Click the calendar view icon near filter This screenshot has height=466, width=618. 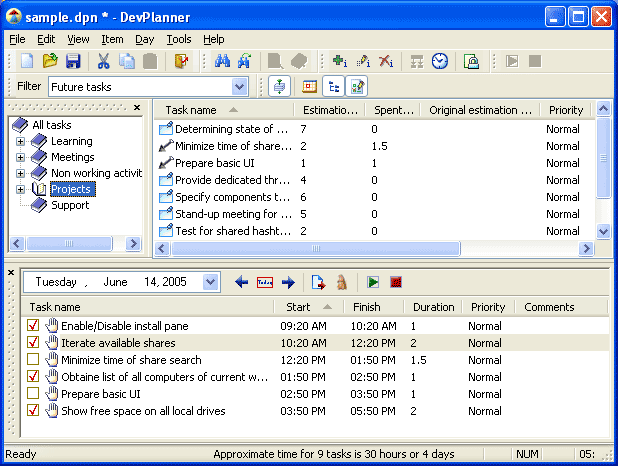(309, 86)
